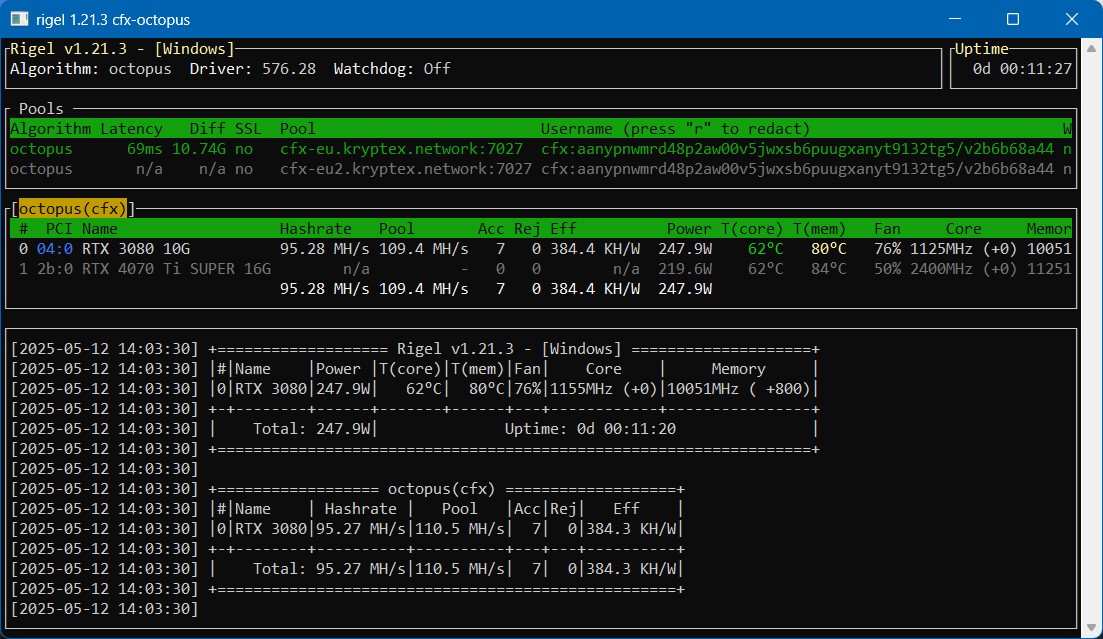
Task: Click the 10.74G difficulty value
Action: point(199,149)
